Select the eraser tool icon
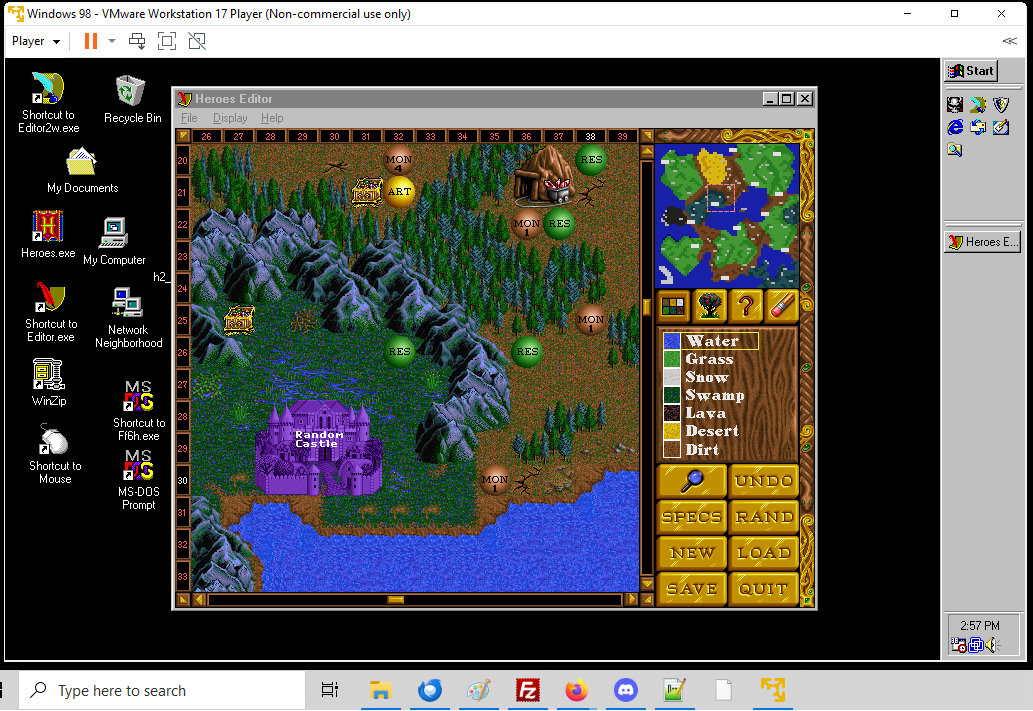This screenshot has width=1033, height=711. coord(782,306)
